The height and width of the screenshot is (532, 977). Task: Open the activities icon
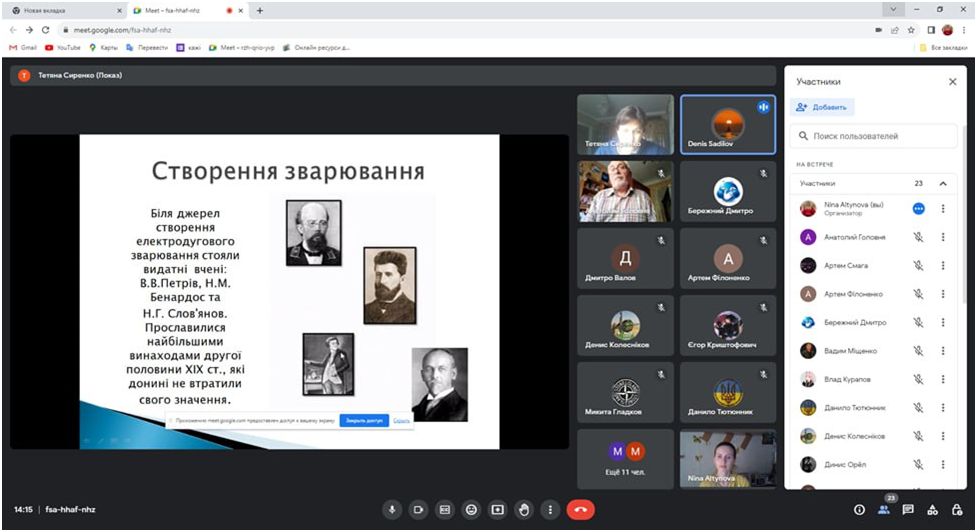click(x=933, y=510)
